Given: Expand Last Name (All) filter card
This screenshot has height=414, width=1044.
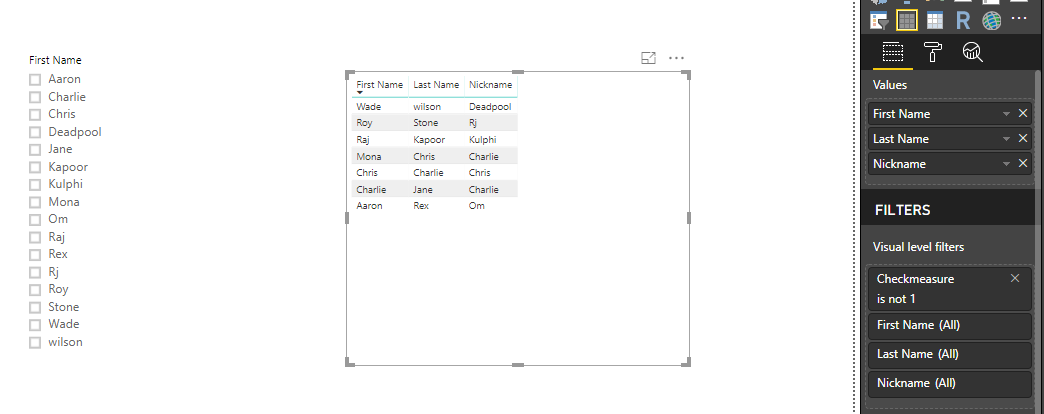Looking at the screenshot, I should tap(949, 354).
